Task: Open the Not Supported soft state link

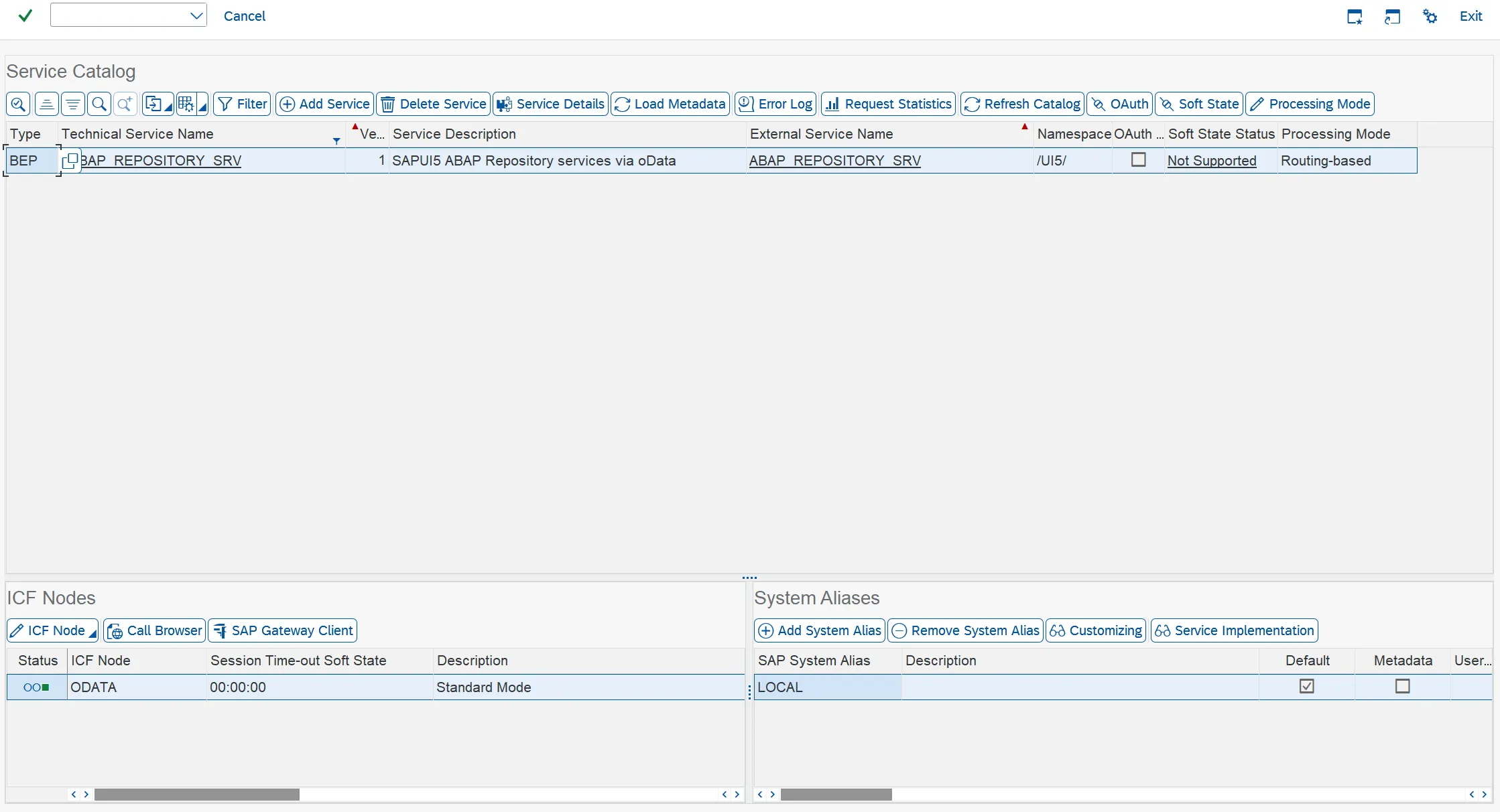Action: point(1211,161)
